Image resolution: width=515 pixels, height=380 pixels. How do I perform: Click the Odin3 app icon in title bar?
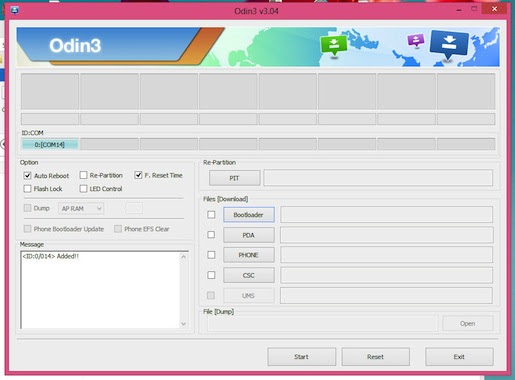tap(14, 11)
